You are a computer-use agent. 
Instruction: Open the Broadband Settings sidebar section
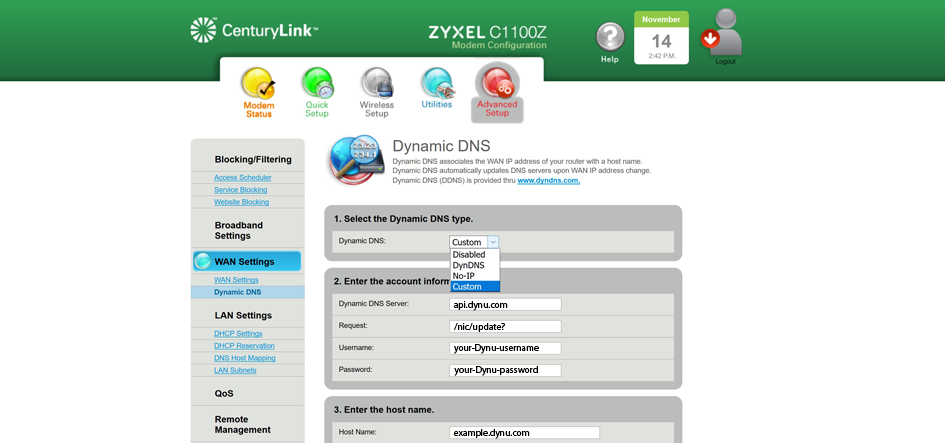click(x=239, y=230)
